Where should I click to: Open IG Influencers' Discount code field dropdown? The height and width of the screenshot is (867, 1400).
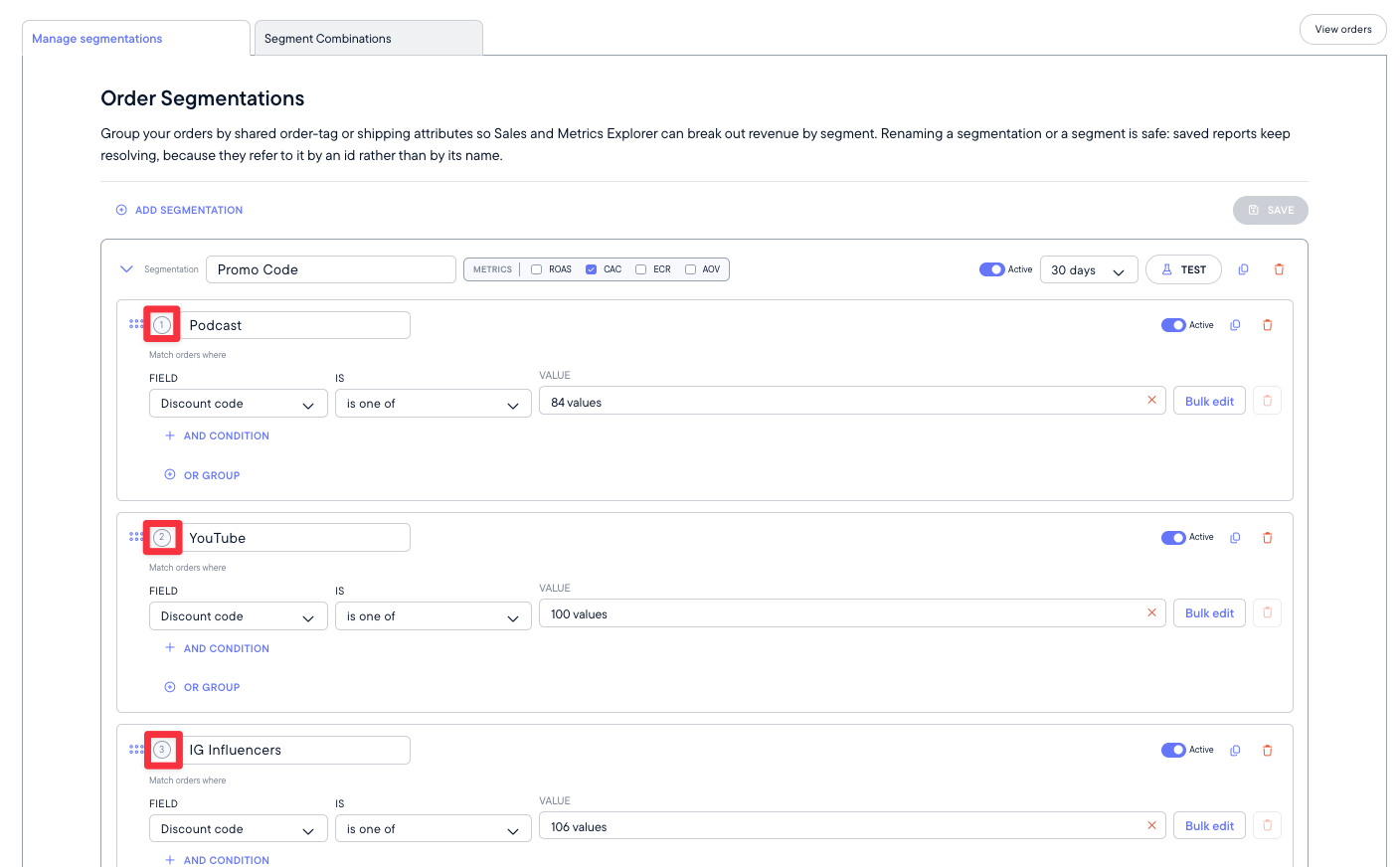point(239,829)
